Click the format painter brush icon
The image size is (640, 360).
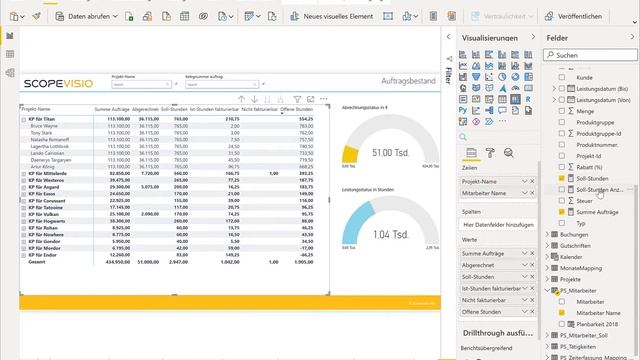coord(36,16)
